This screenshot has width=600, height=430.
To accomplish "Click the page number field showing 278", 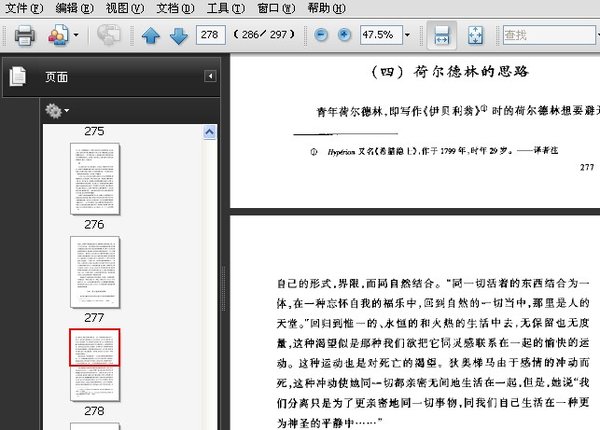I will point(210,35).
